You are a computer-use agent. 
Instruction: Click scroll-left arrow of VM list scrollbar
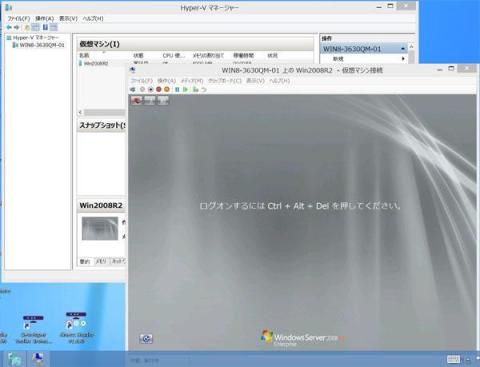tap(80, 112)
